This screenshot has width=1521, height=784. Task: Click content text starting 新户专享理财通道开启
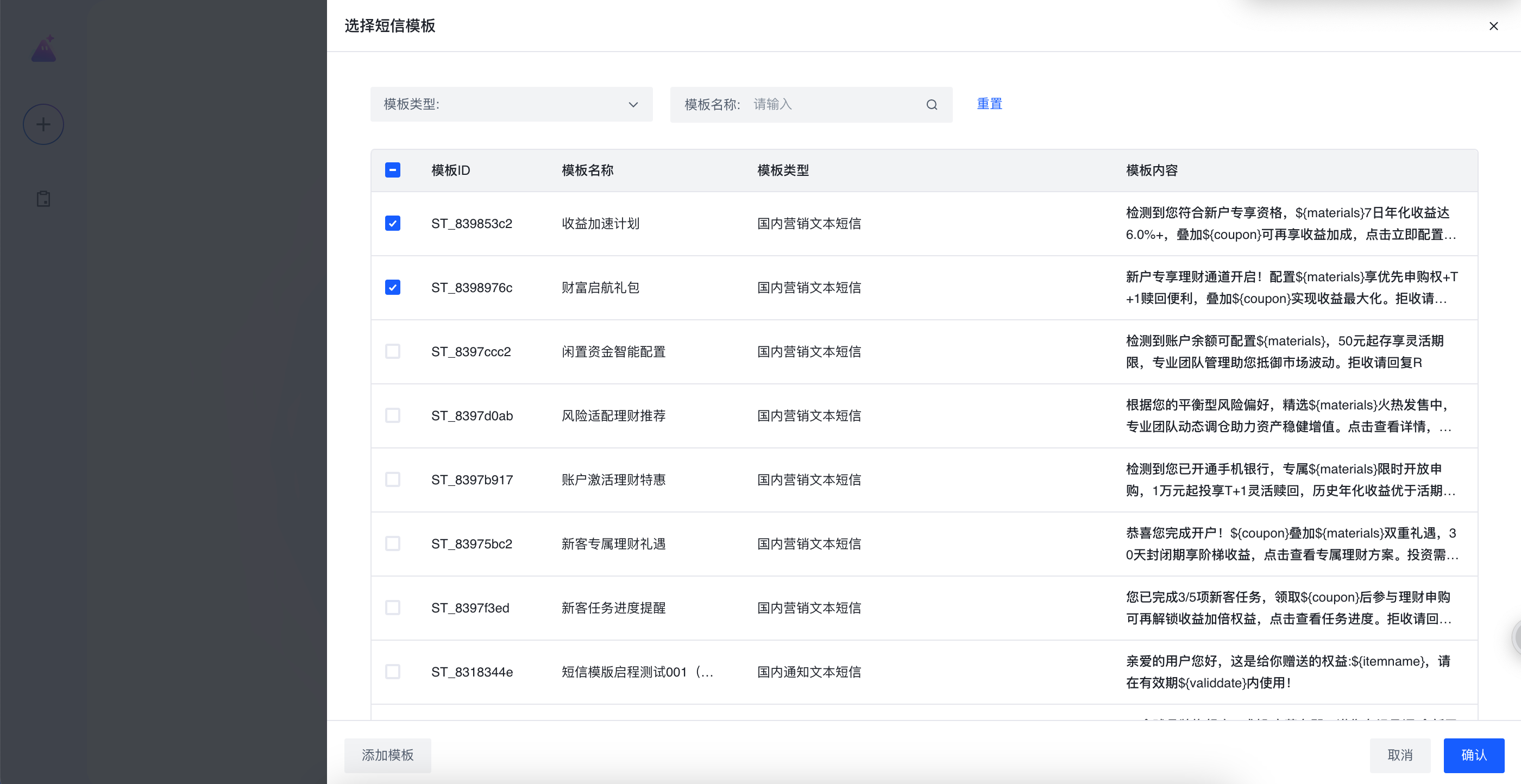coord(1291,288)
